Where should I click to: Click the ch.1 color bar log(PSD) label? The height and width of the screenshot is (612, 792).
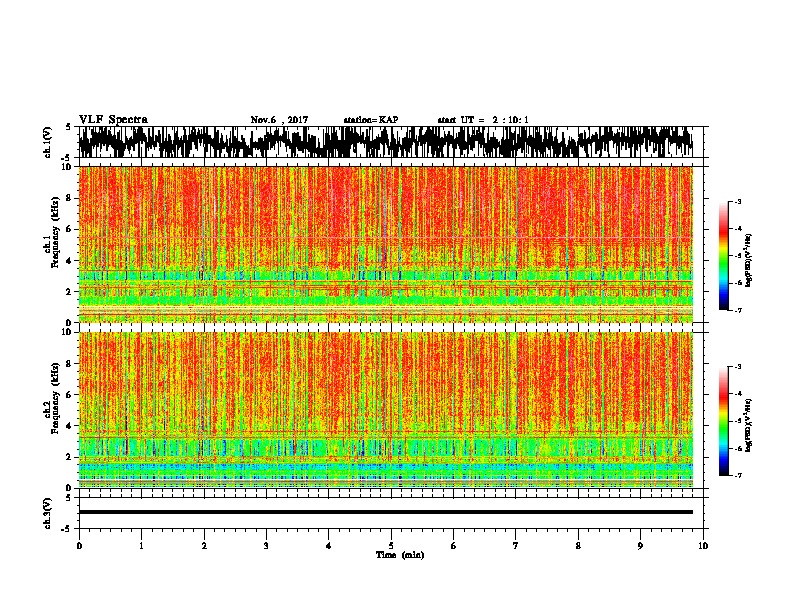(749, 261)
